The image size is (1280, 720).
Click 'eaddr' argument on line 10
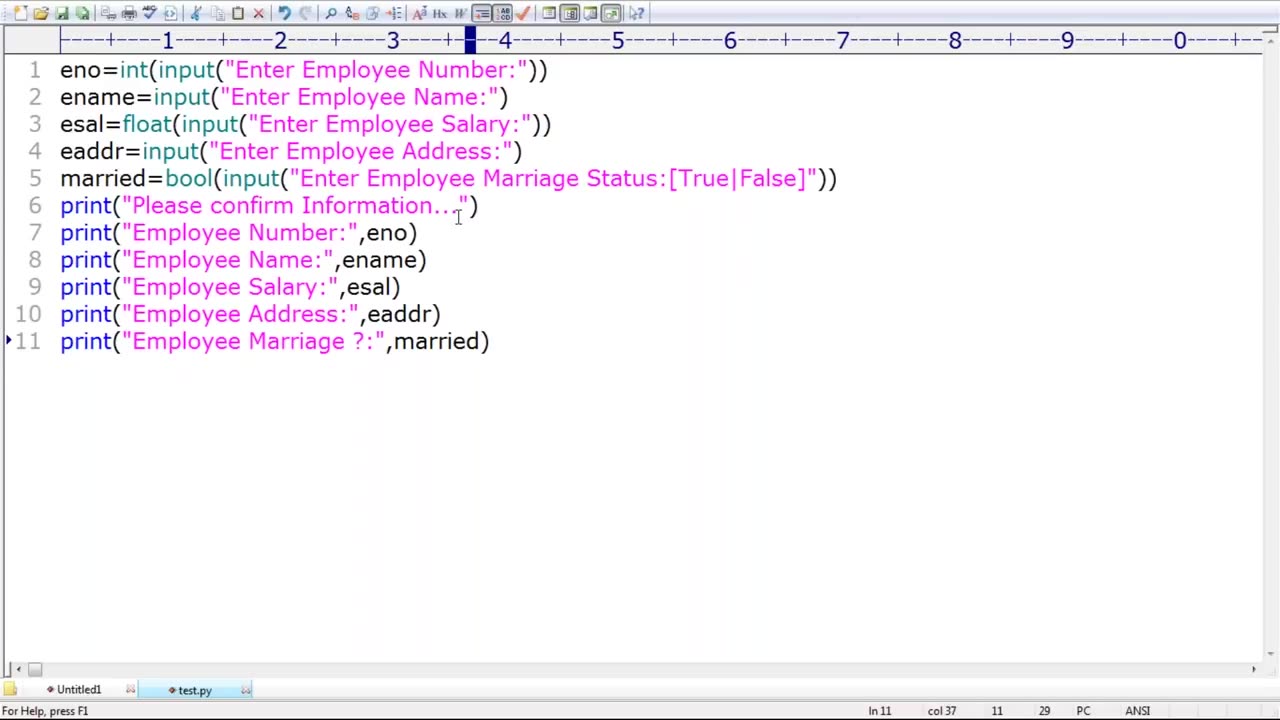pyautogui.click(x=399, y=314)
